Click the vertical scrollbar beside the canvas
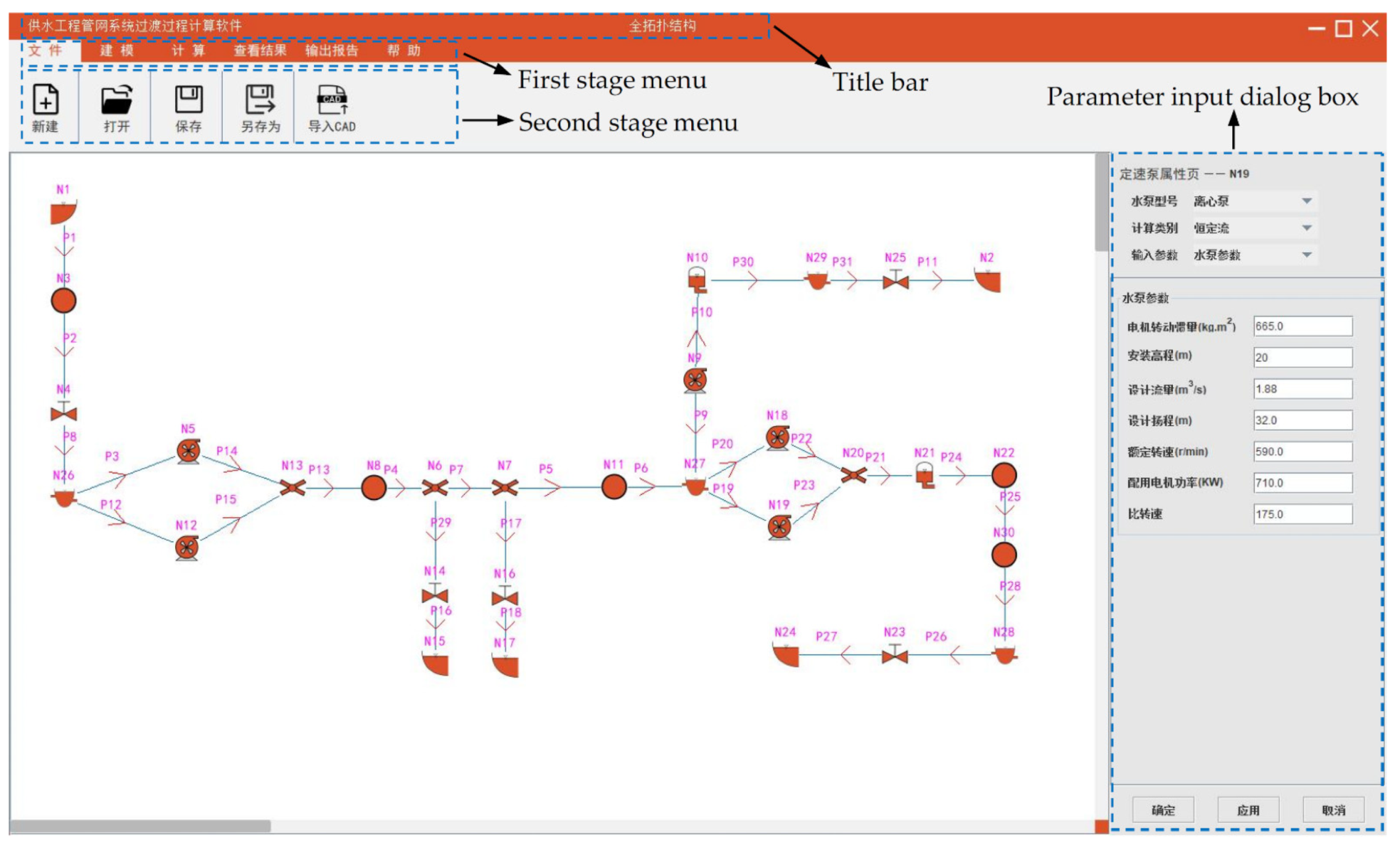This screenshot has height=847, width=1400. coord(1101,202)
